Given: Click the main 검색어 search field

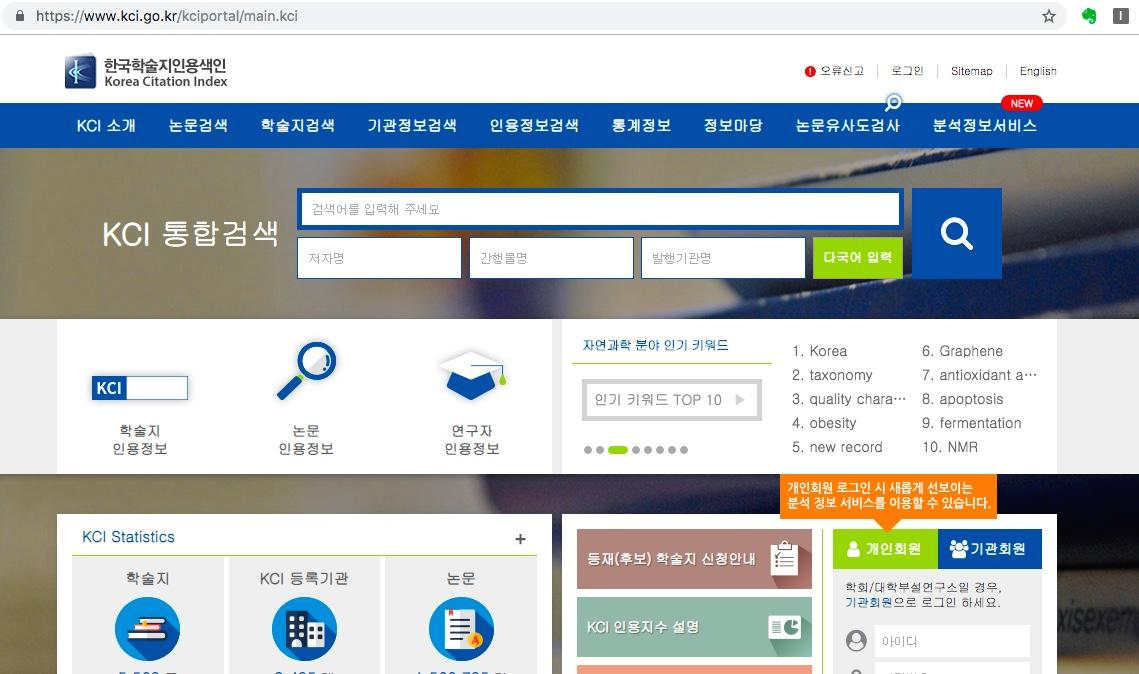Looking at the screenshot, I should [x=601, y=209].
